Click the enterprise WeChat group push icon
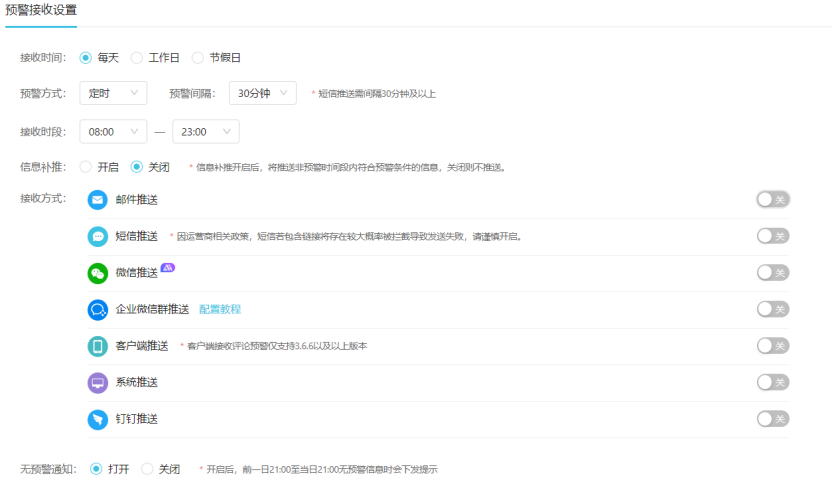 pos(97,309)
